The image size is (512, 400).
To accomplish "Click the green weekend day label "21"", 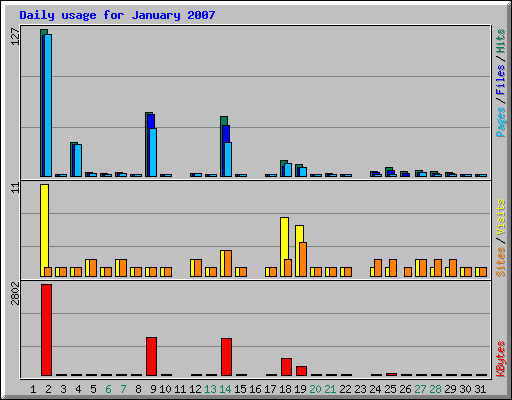I will coord(330,389).
